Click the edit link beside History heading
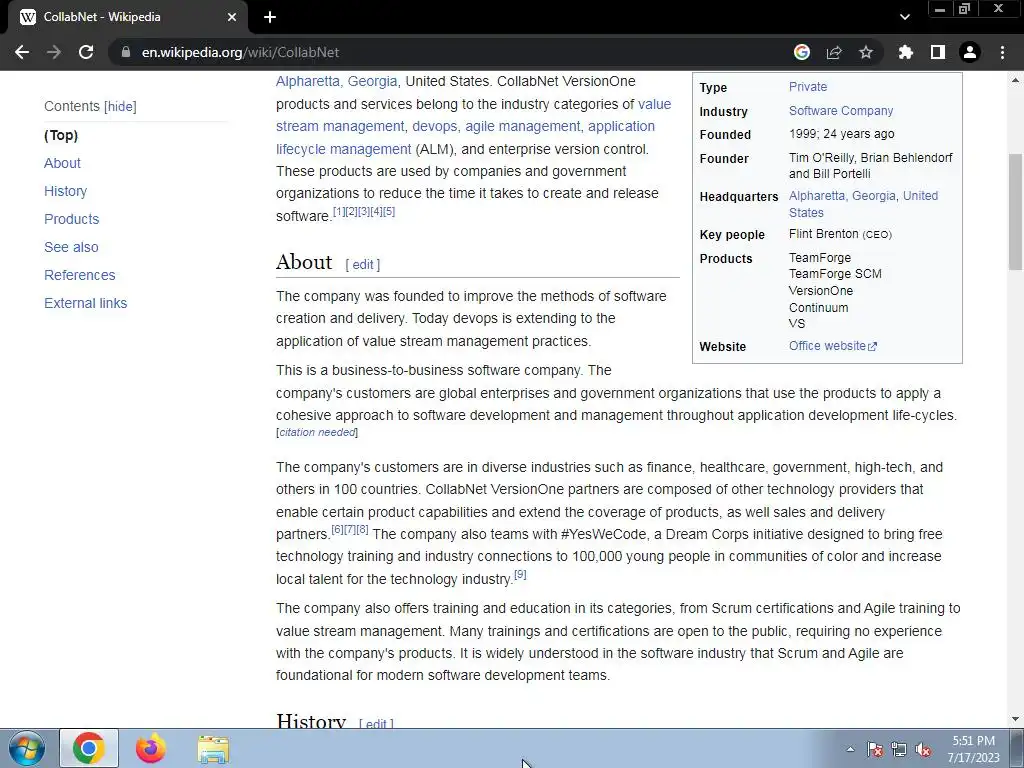 pos(376,724)
